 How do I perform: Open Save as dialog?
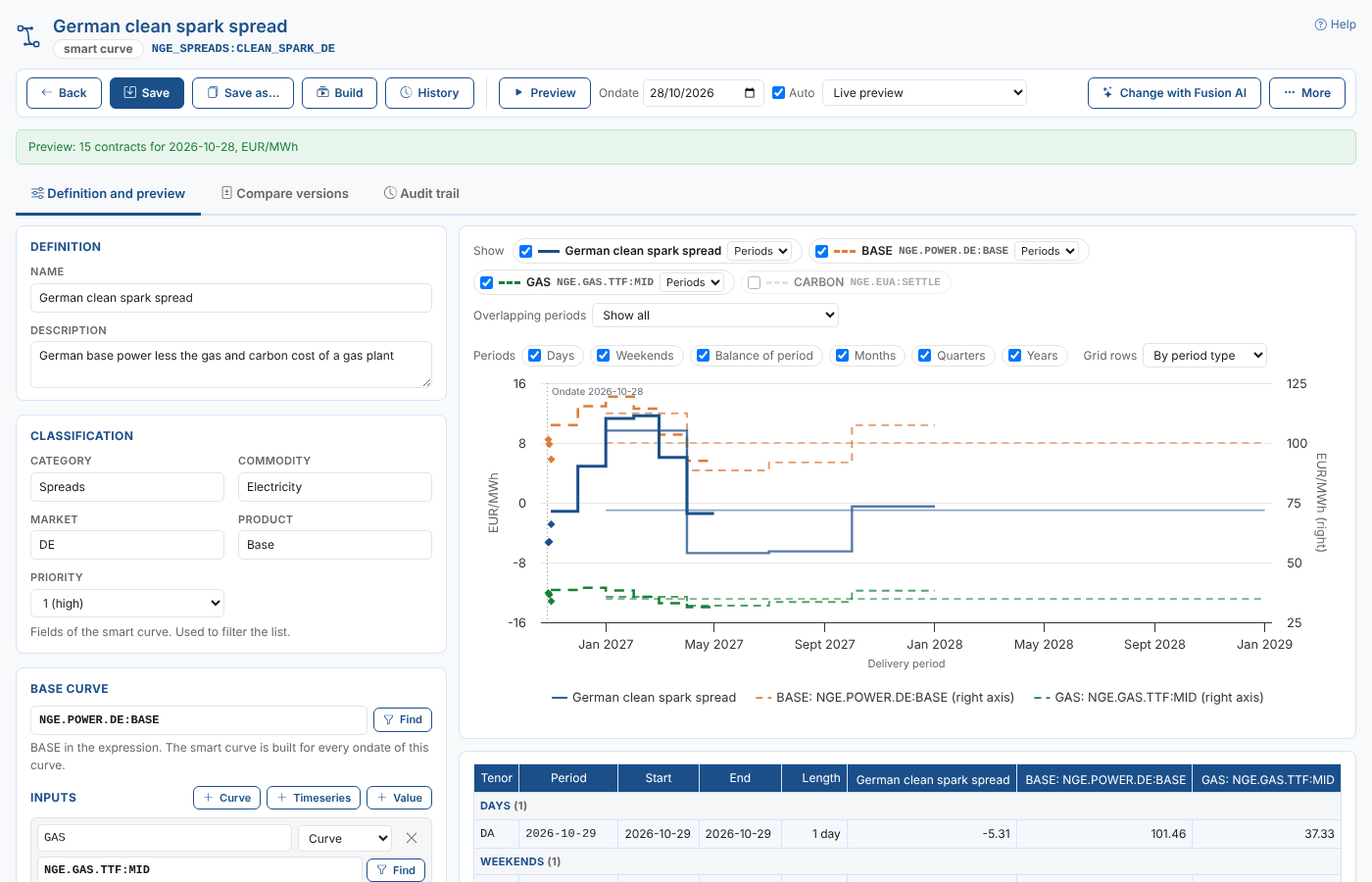(x=243, y=93)
